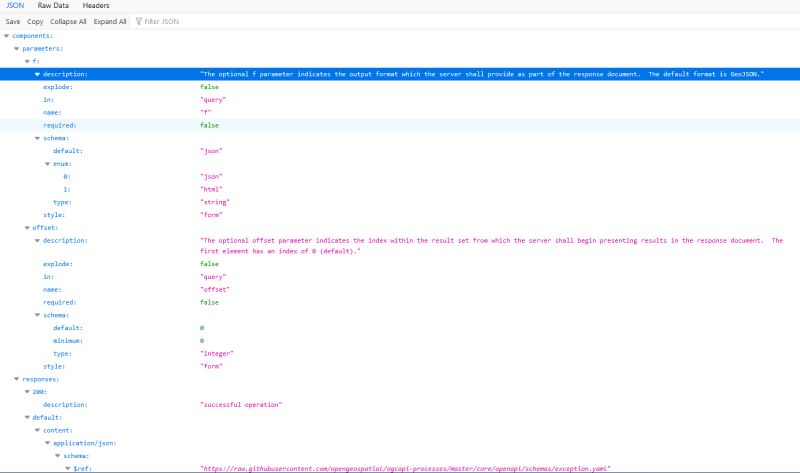800x473 pixels.
Task: Open the Headers tab
Action: (x=95, y=6)
